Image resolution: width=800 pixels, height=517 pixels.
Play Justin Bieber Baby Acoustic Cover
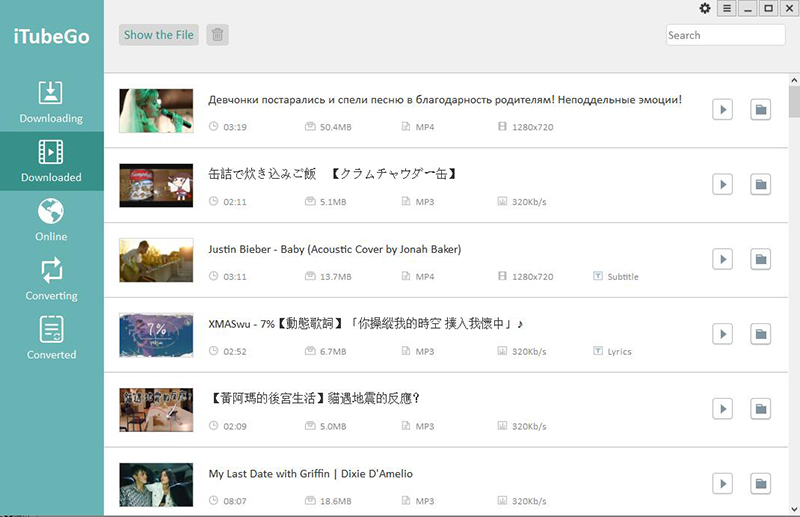[x=722, y=259]
